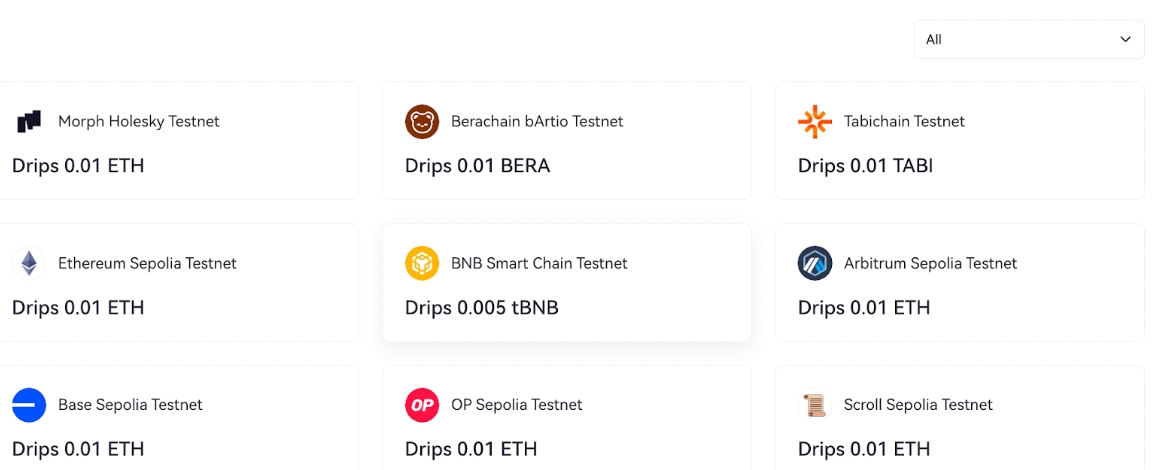
Task: Click the Scroll Sepolia scroll icon
Action: coord(815,406)
